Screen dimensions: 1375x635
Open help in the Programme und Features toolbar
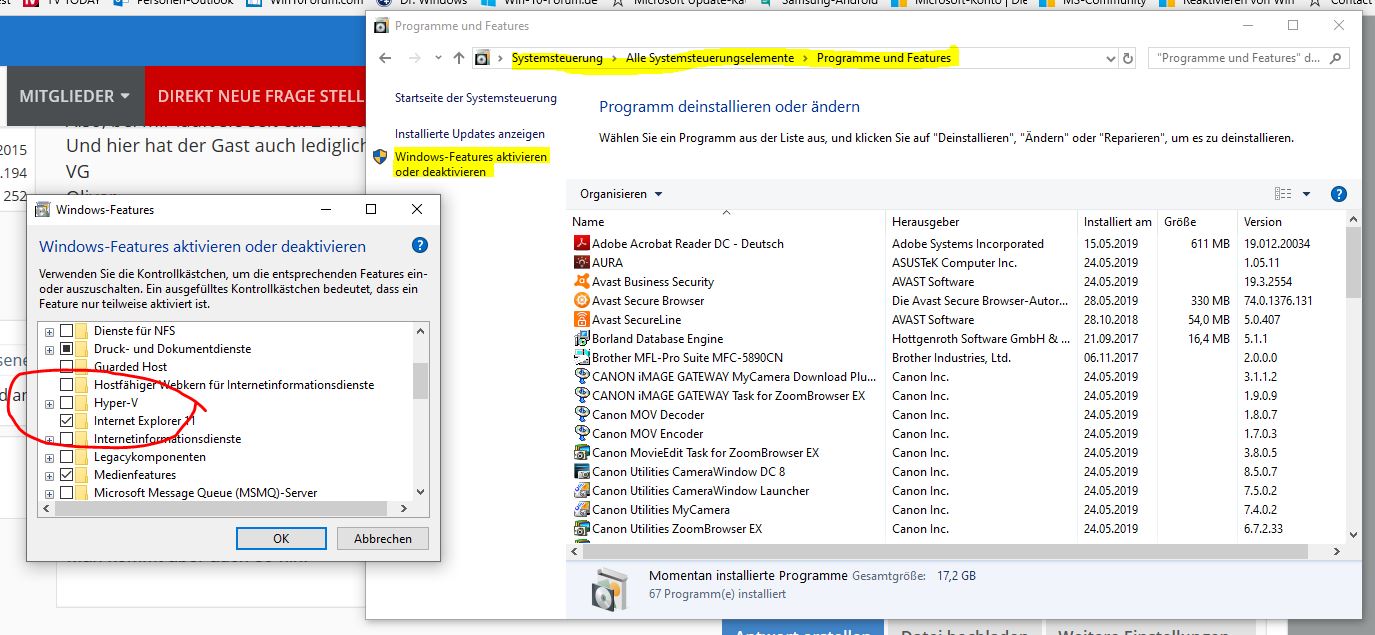pyautogui.click(x=1339, y=194)
